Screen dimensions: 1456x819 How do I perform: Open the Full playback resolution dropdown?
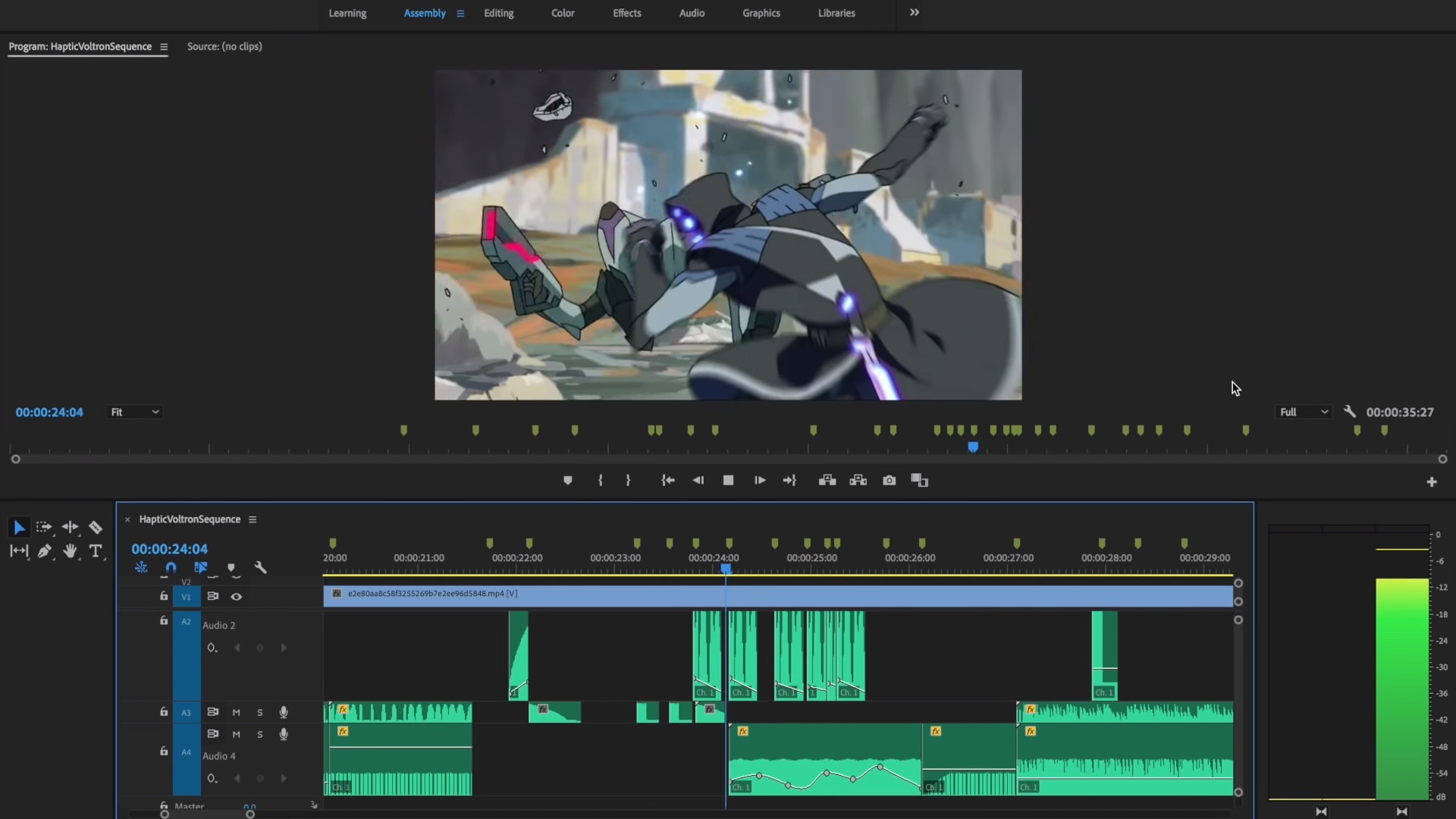(x=1304, y=413)
